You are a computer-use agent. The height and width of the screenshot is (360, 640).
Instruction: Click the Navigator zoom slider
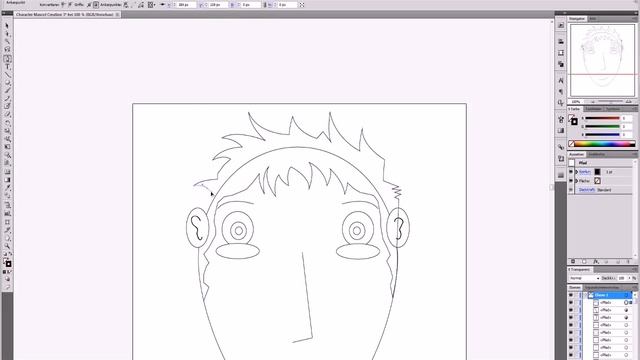(x=611, y=102)
